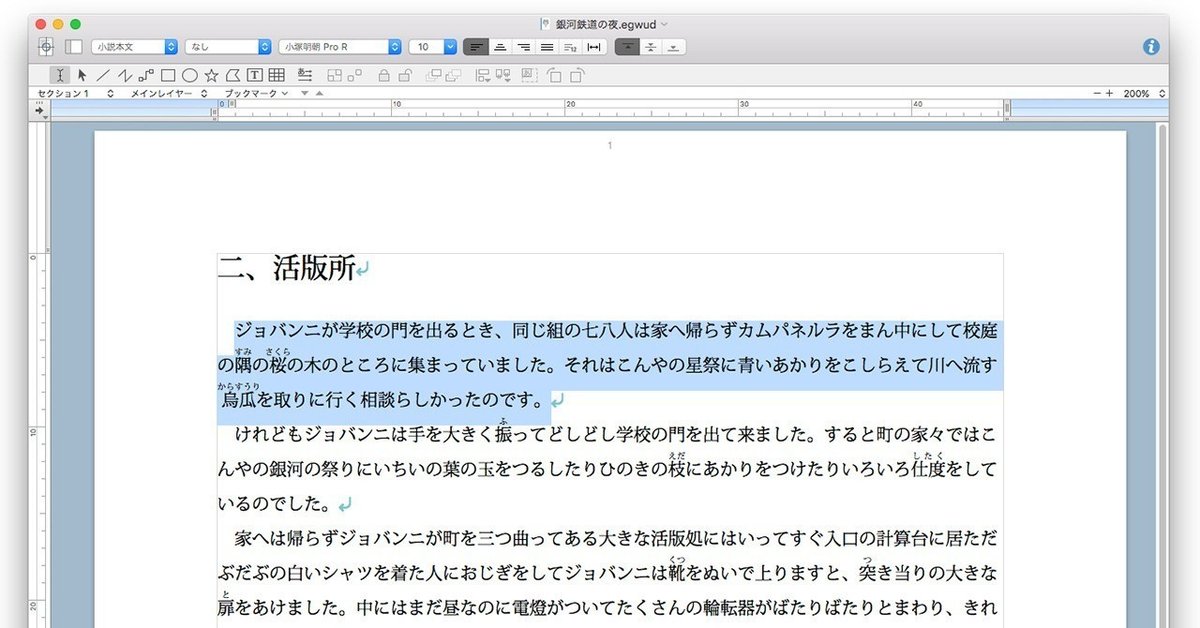
Task: Open the distribute objects dropdown icon
Action: click(505, 75)
